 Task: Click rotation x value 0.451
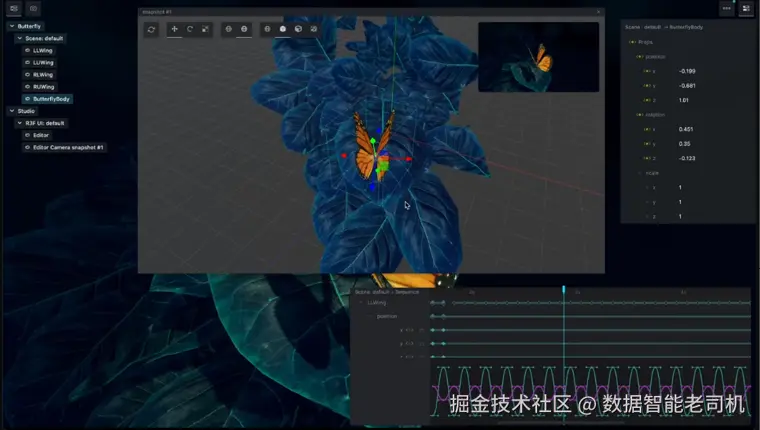[x=686, y=129]
